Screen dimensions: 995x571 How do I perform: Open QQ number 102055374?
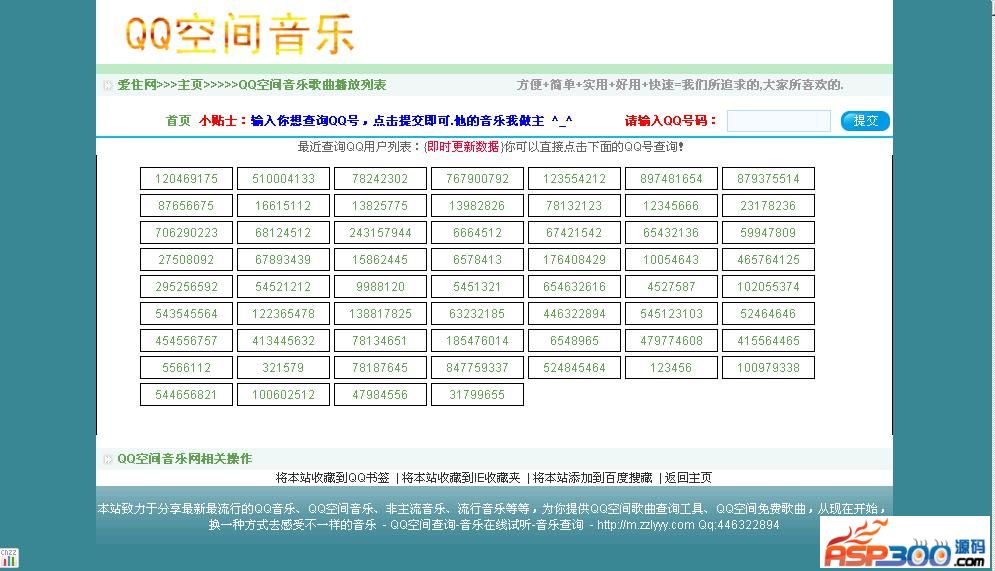[769, 287]
